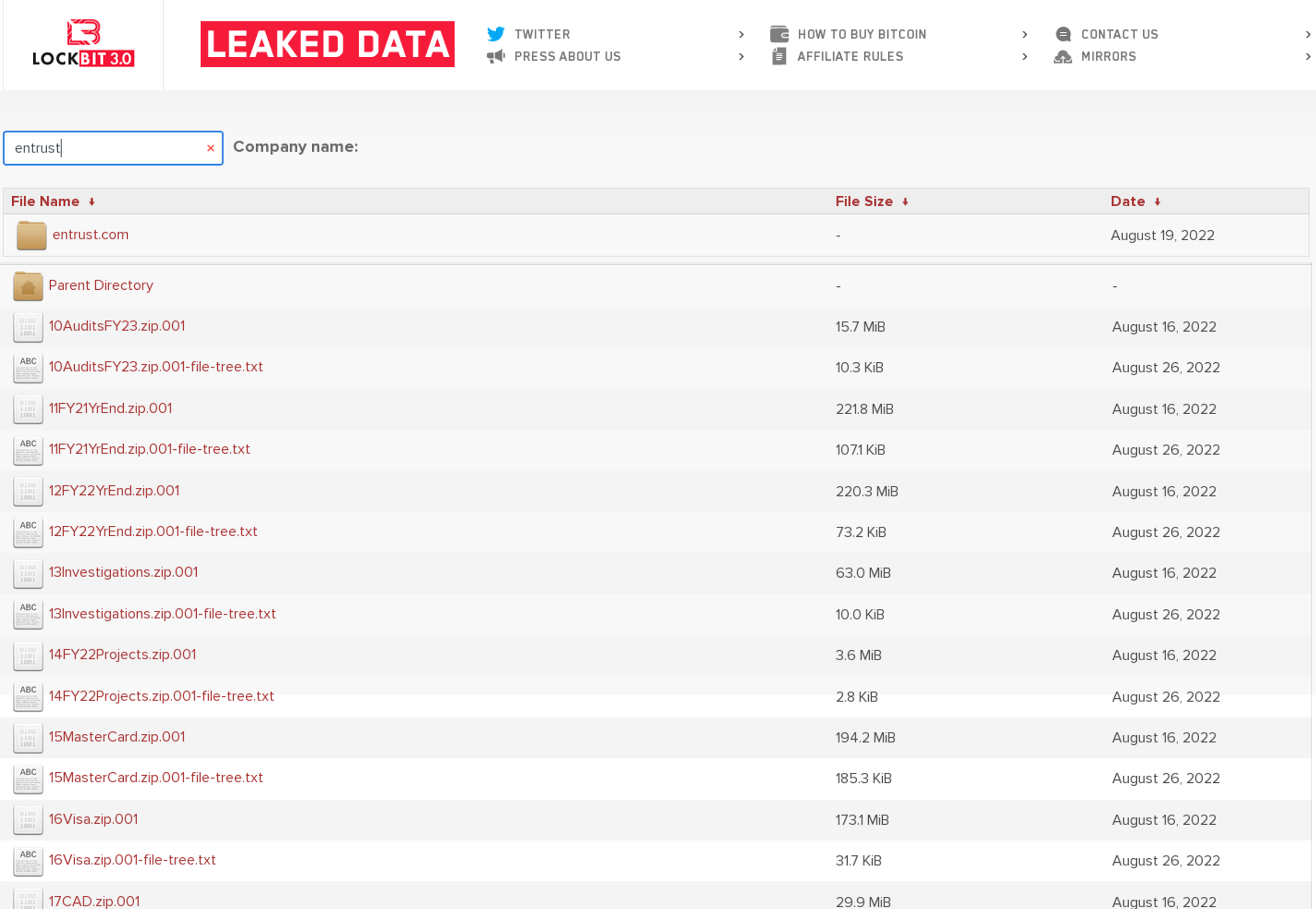The image size is (1316, 909).
Task: Click binary icon of 14FY22Projects.zip.001
Action: 28,656
